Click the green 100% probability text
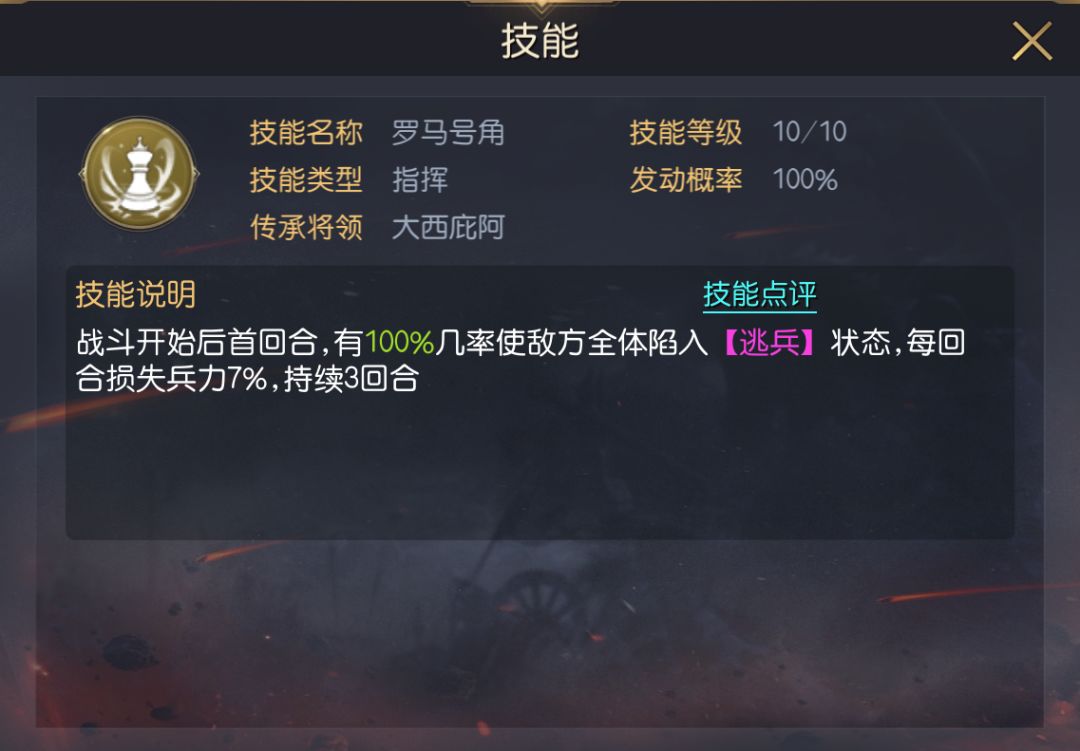This screenshot has height=751, width=1080. [399, 342]
